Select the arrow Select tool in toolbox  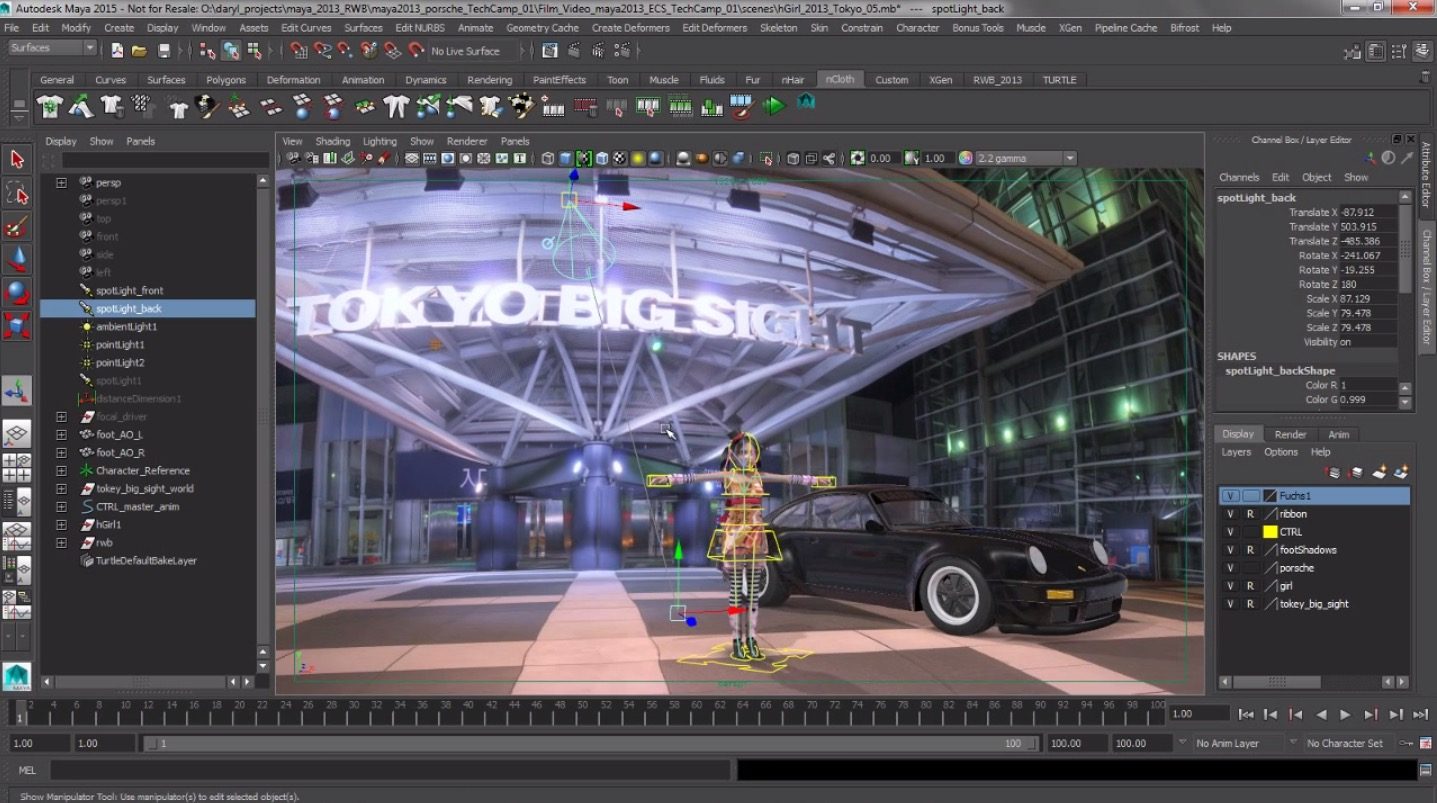[x=16, y=159]
